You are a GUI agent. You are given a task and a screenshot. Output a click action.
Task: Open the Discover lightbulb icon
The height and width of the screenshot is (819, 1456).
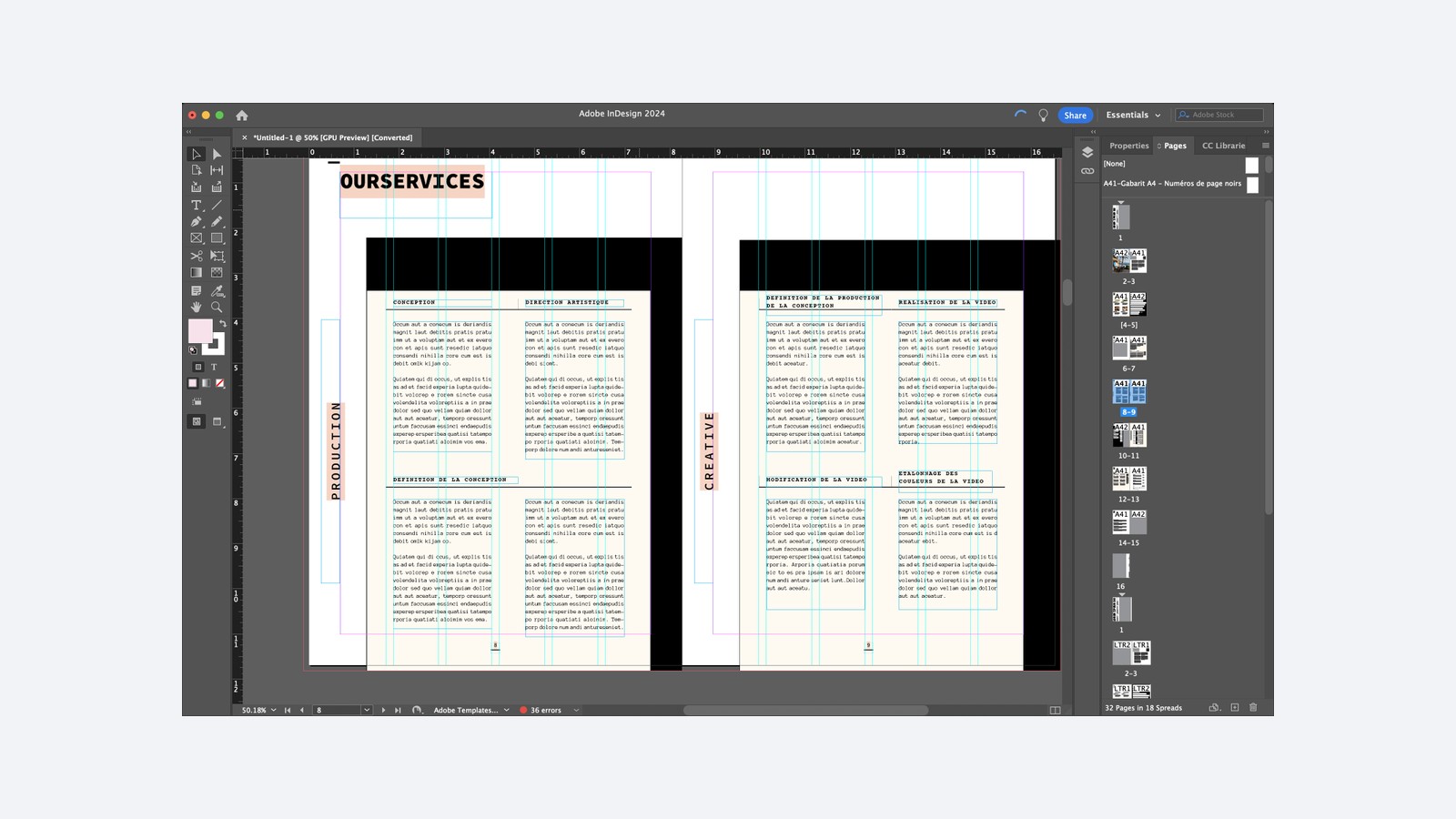coord(1043,115)
